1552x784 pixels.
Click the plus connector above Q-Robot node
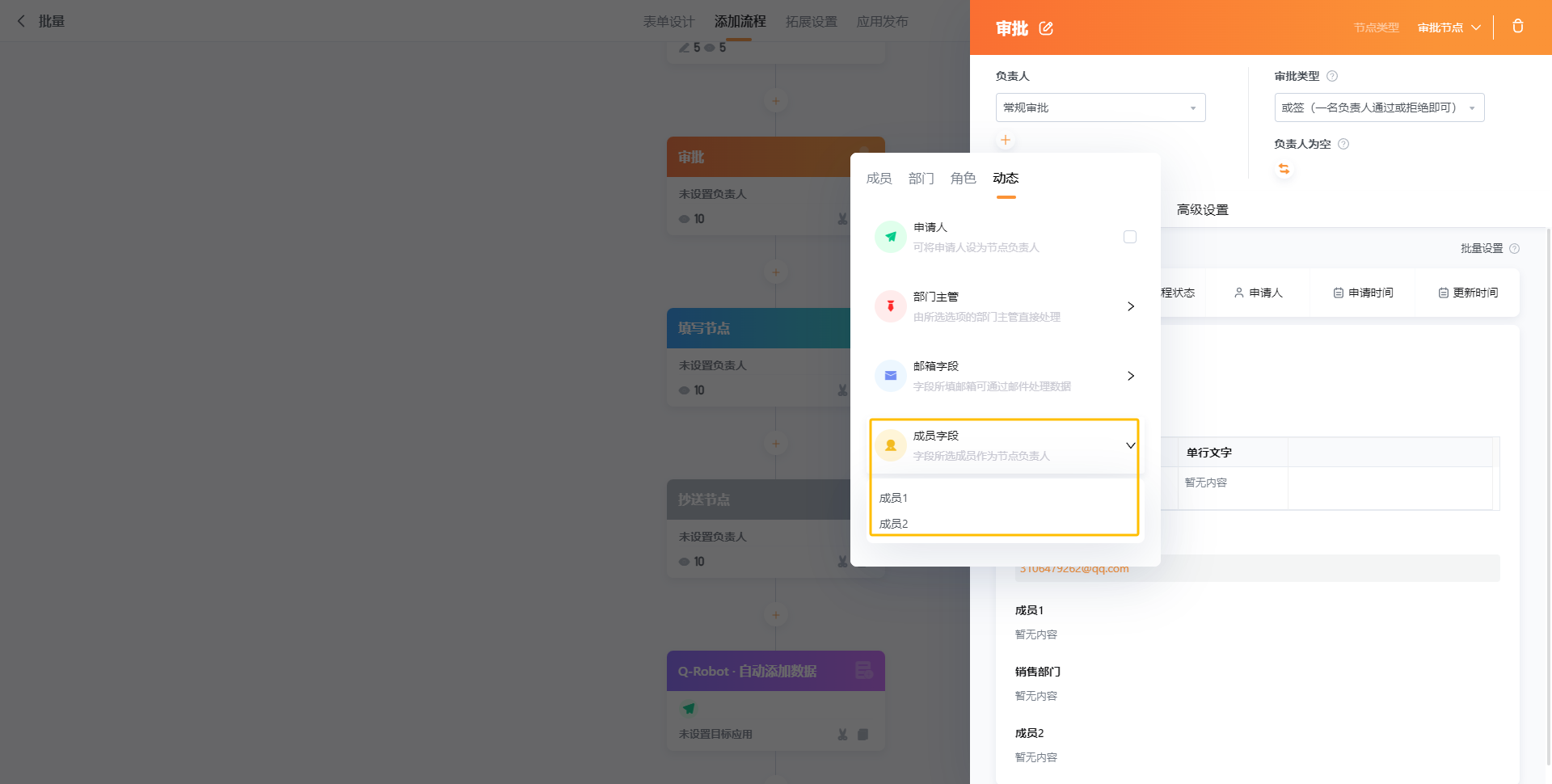point(776,615)
